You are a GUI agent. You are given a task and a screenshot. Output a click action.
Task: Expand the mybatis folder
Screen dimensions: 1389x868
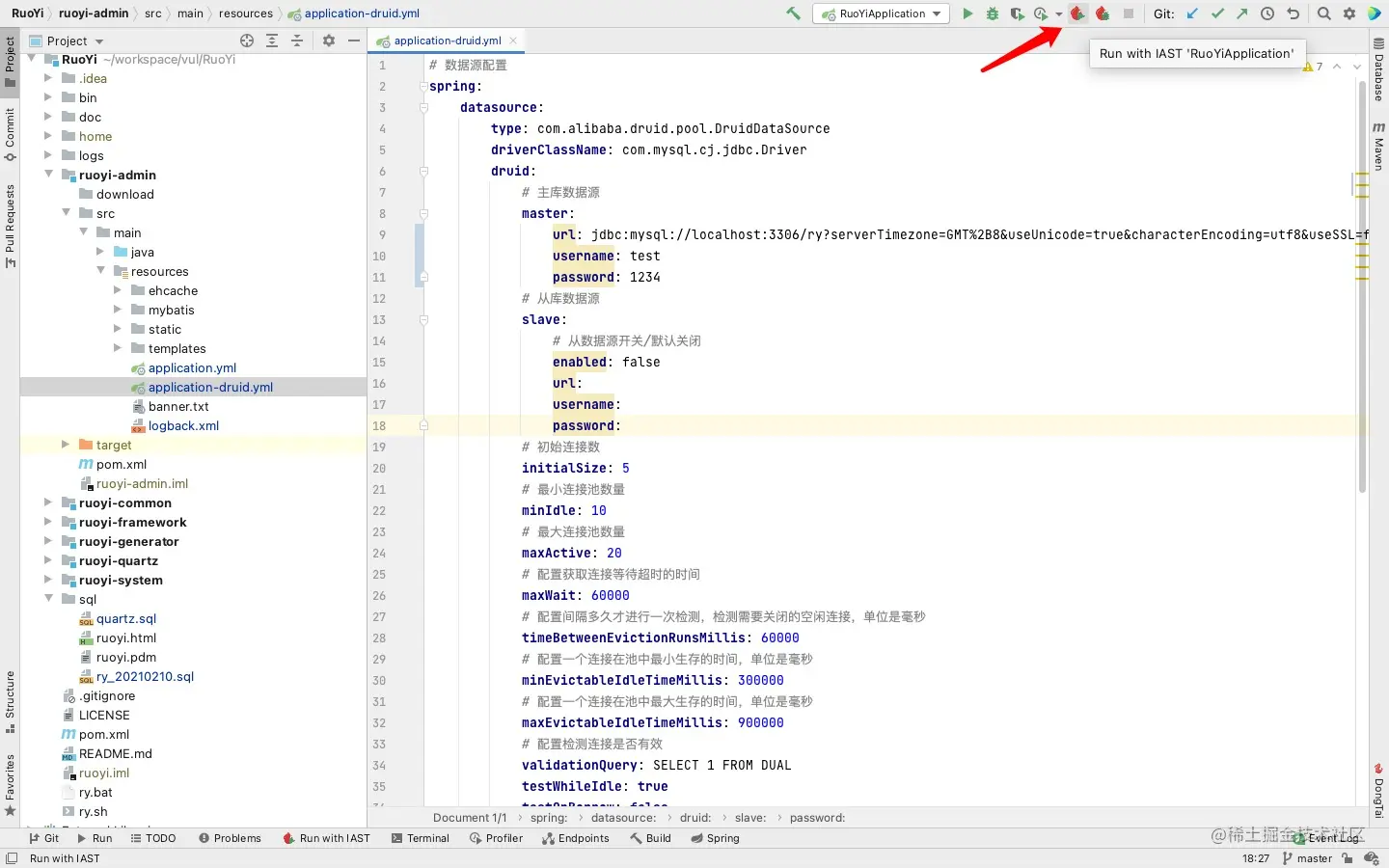[118, 310]
